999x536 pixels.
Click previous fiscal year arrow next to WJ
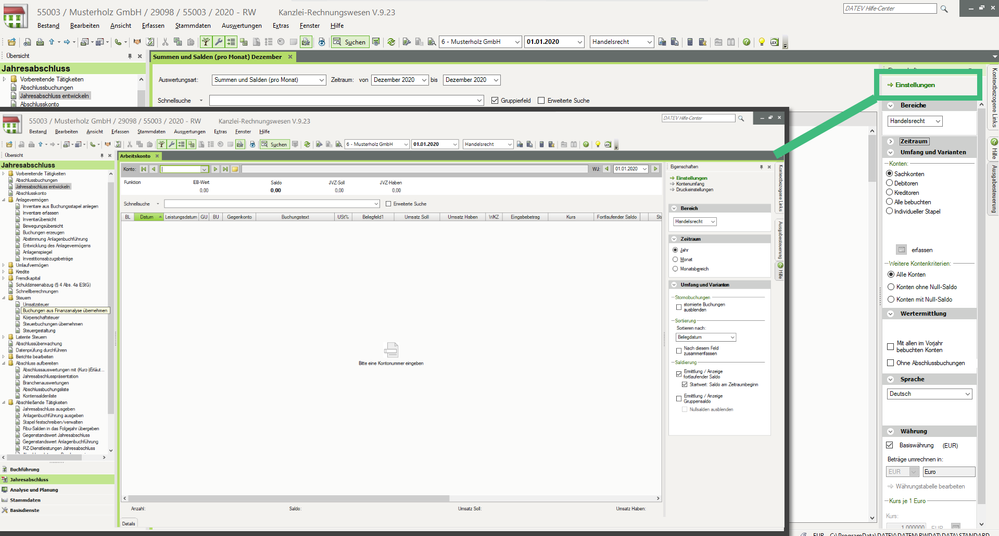point(607,169)
